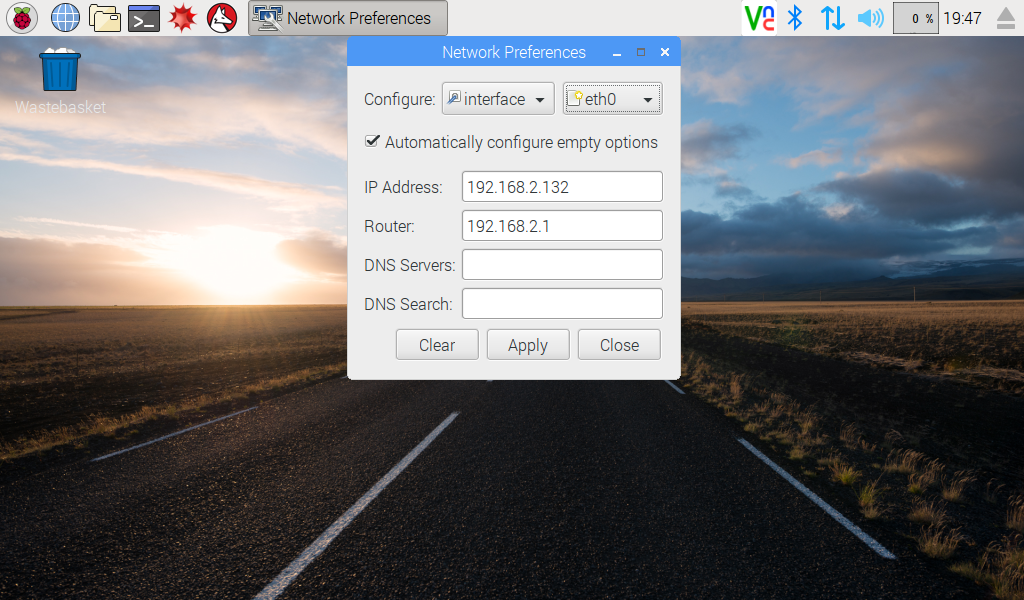Minimize the Network Preferences window
Screen dimensions: 1024x600
click(x=616, y=53)
